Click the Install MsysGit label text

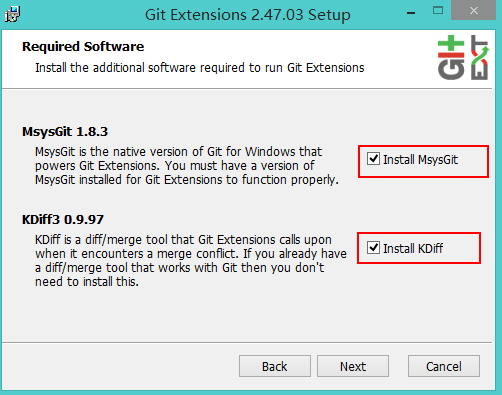point(420,160)
